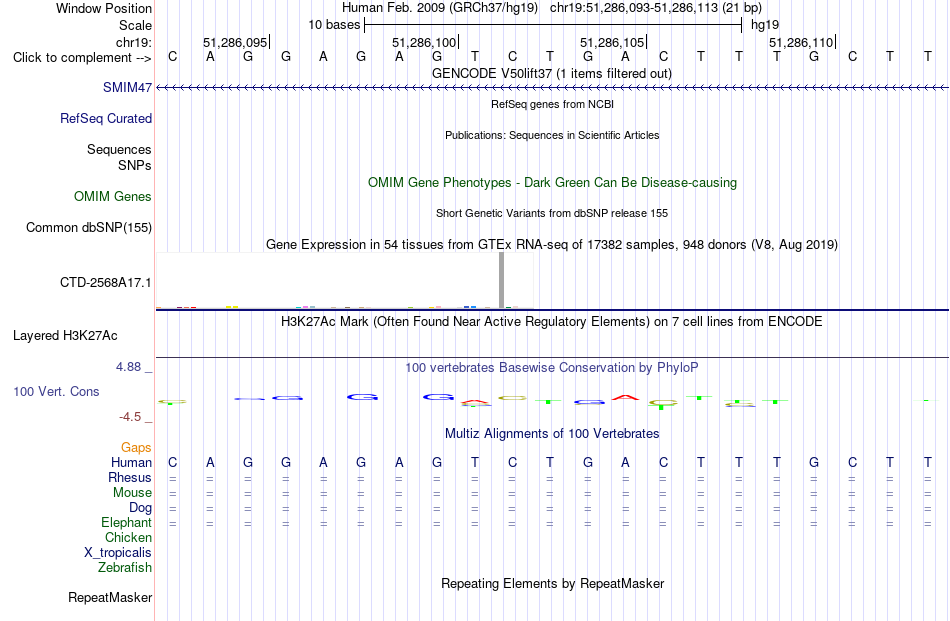Click the Rhesus alignment row label
This screenshot has height=621, width=950.
click(130, 477)
